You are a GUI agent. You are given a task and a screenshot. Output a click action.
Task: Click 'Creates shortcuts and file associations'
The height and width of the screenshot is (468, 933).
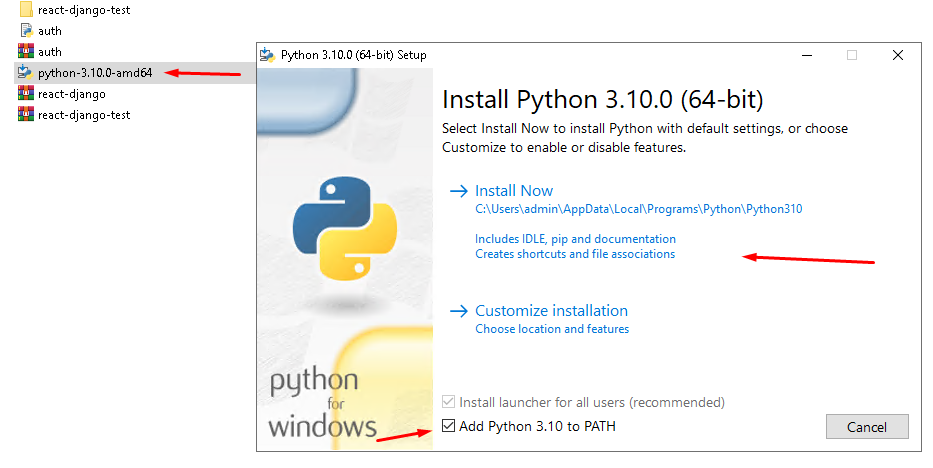click(x=575, y=254)
